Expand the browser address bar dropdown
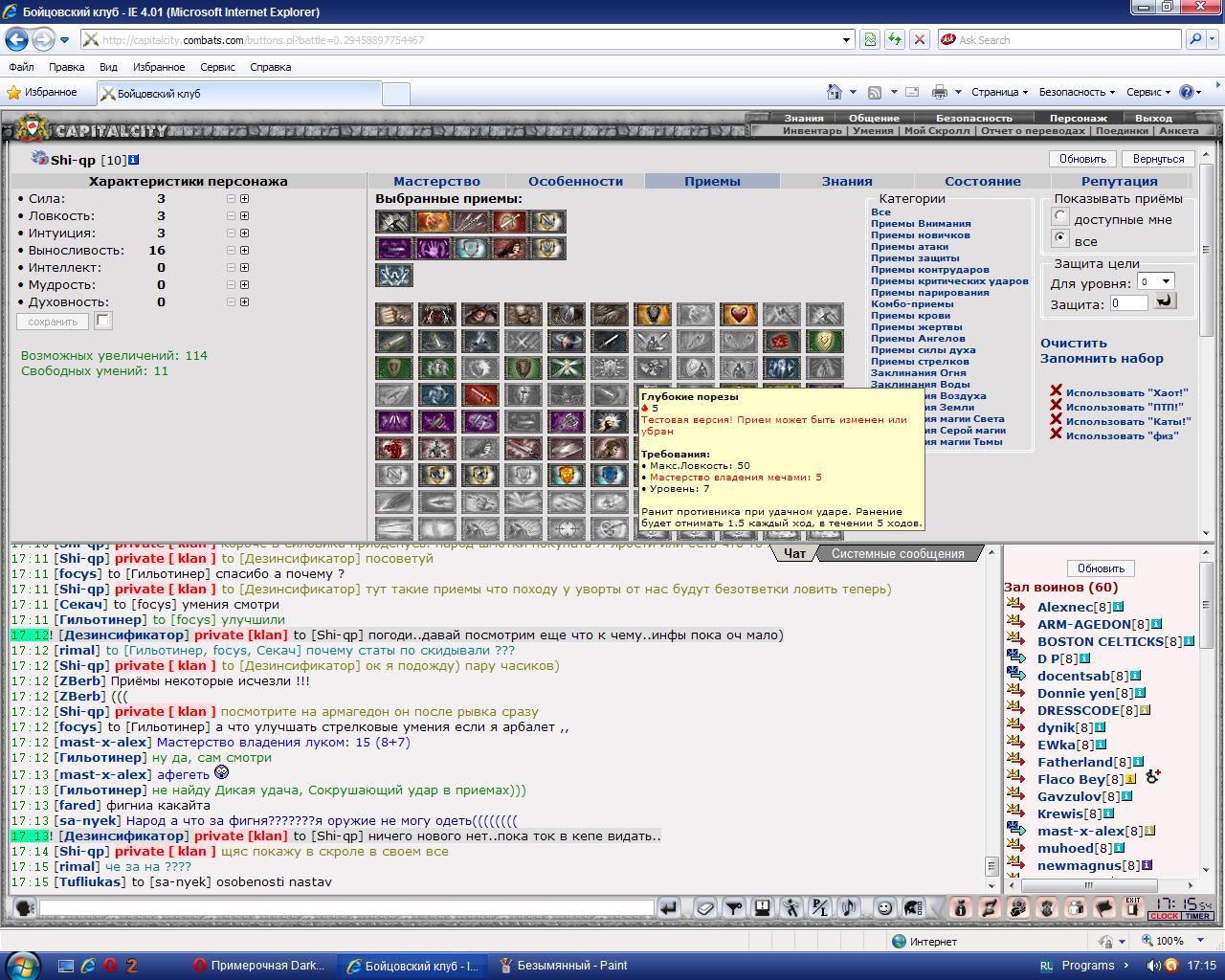1225x980 pixels. click(847, 40)
